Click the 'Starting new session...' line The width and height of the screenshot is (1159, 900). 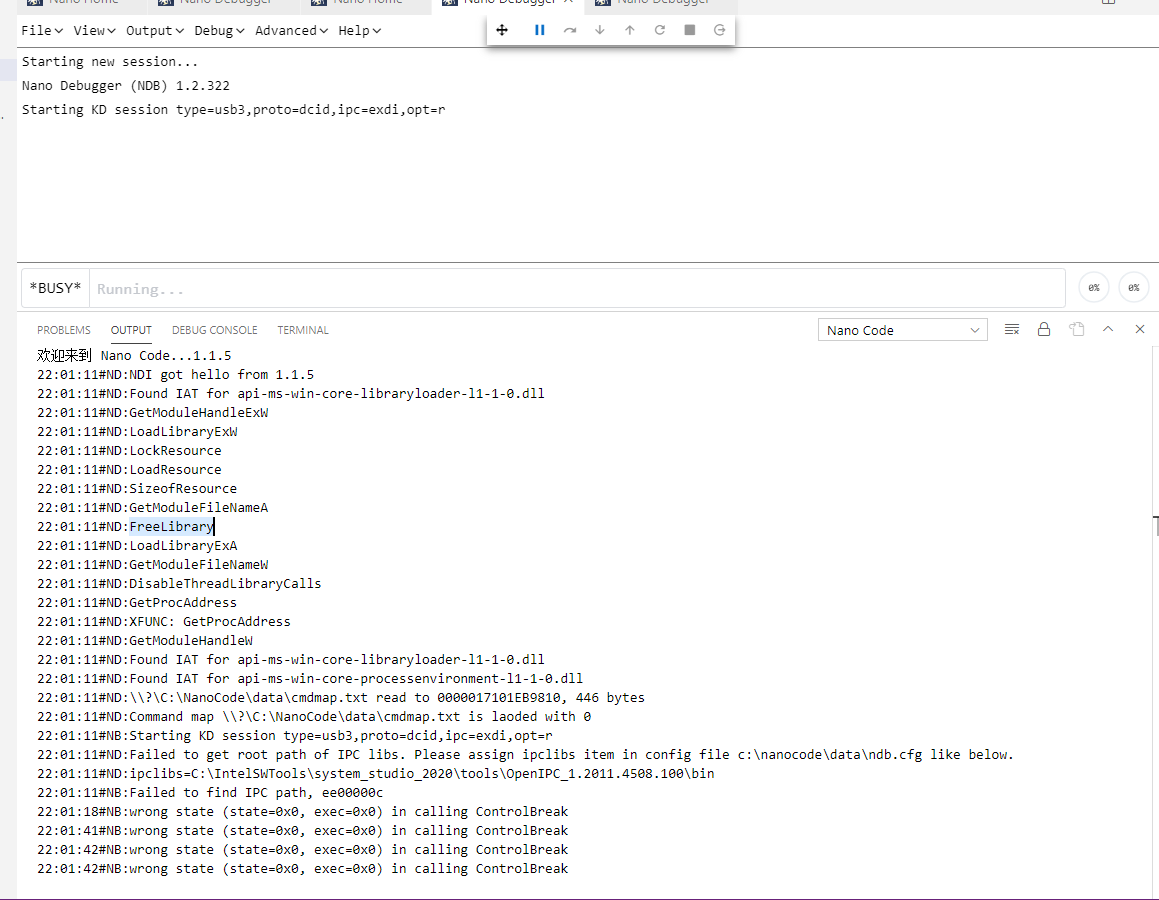[x=110, y=61]
